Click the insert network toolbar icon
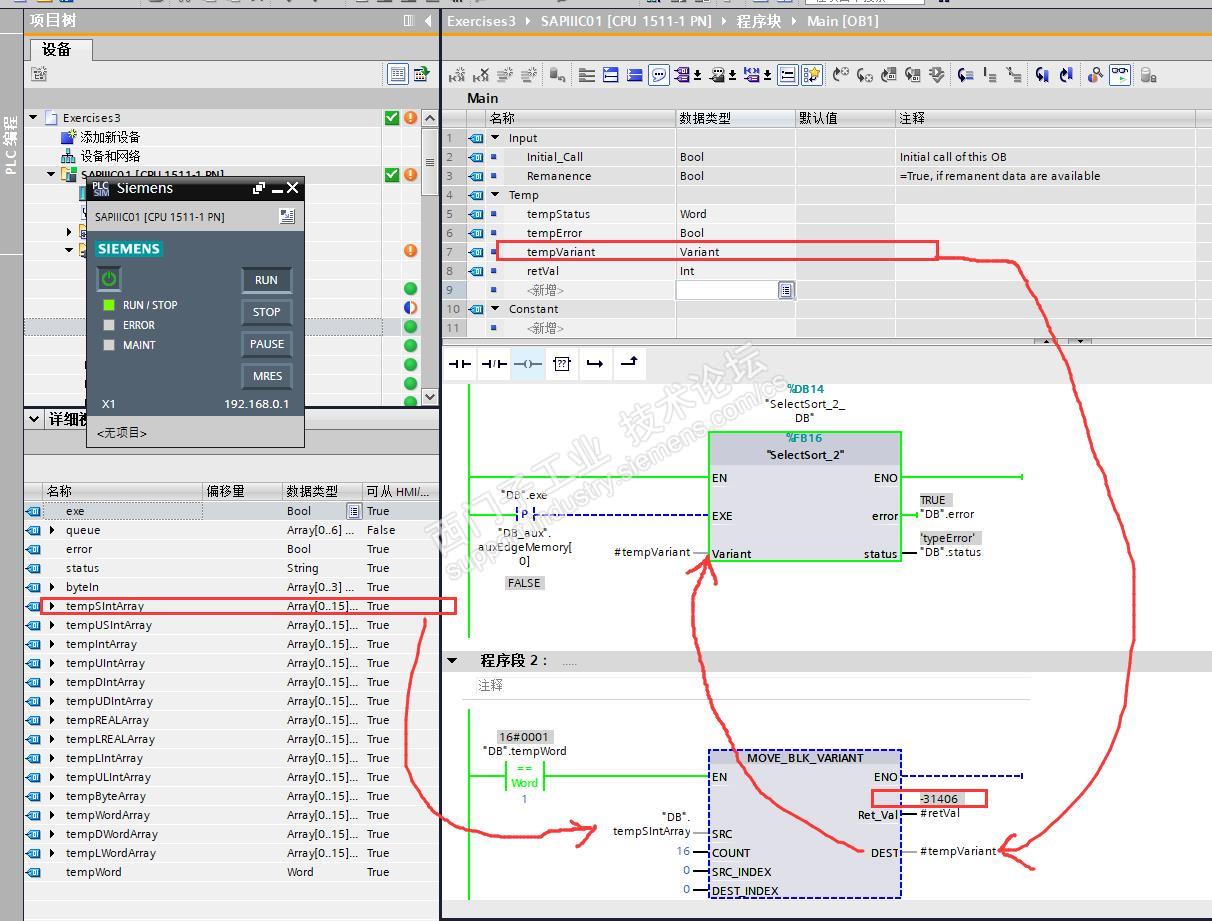 [457, 75]
